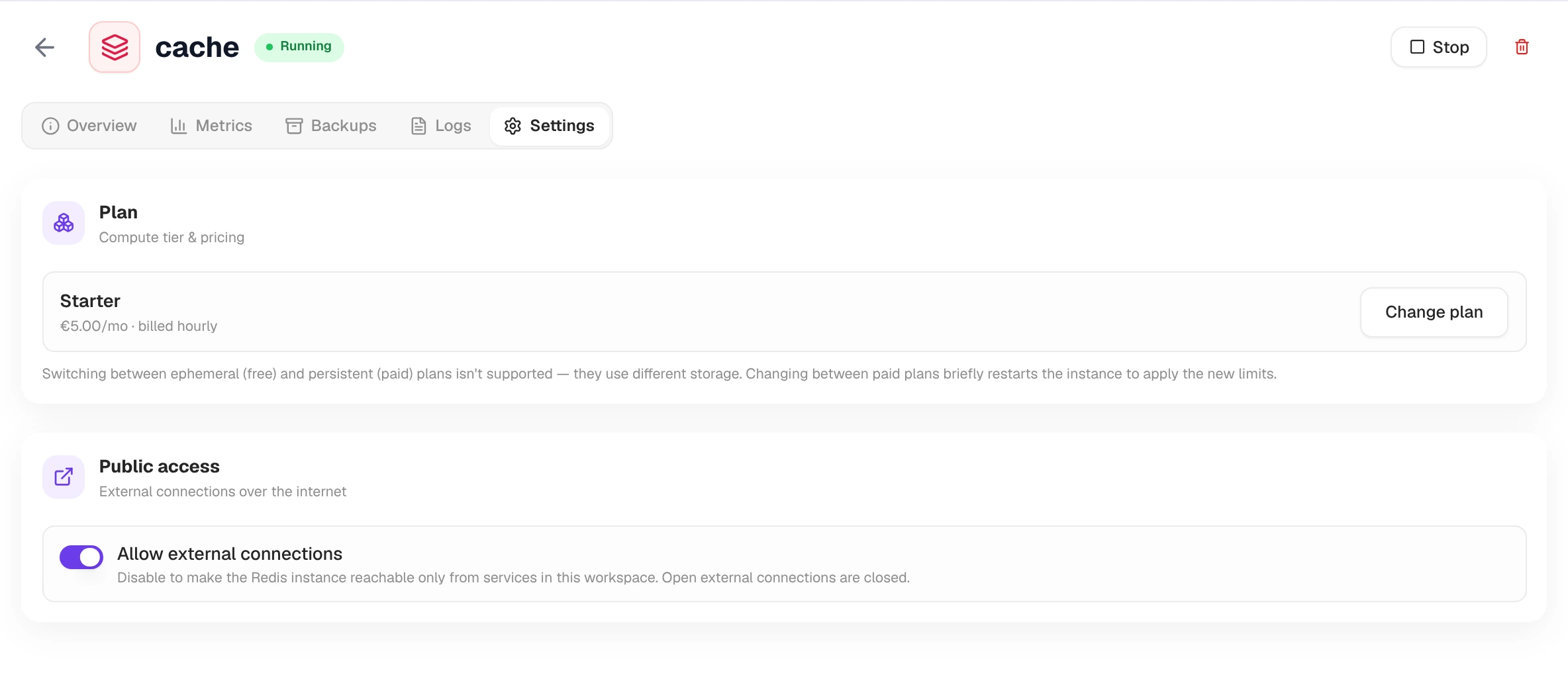Go back using the left arrow

44,47
